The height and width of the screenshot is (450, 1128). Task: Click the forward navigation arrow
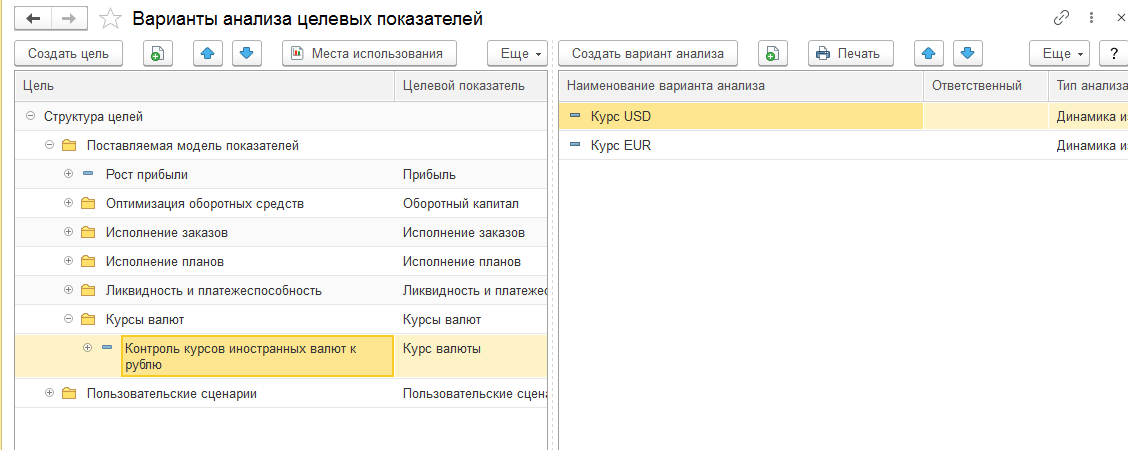point(68,18)
